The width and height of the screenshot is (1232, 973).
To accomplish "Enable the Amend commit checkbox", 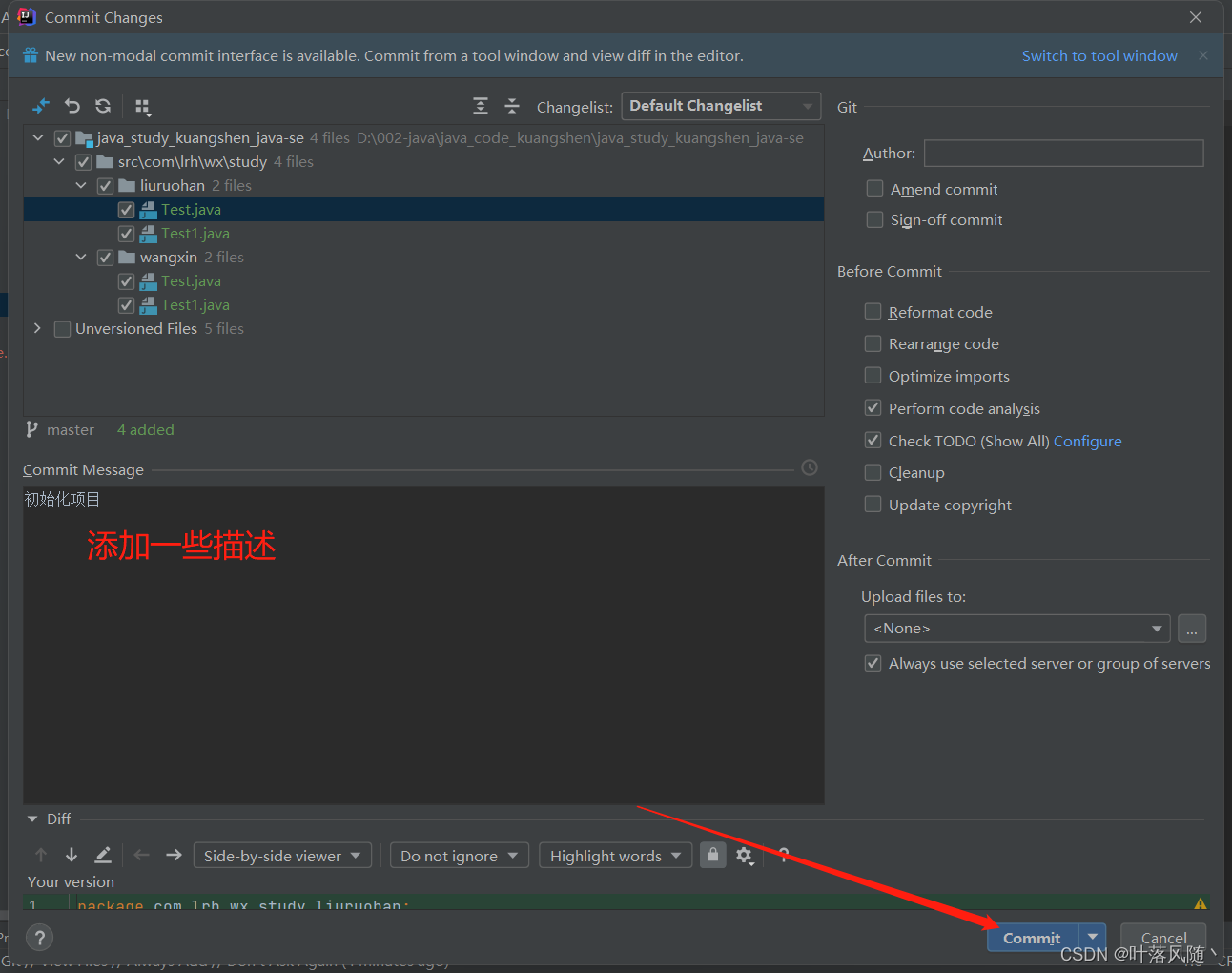I will click(874, 188).
